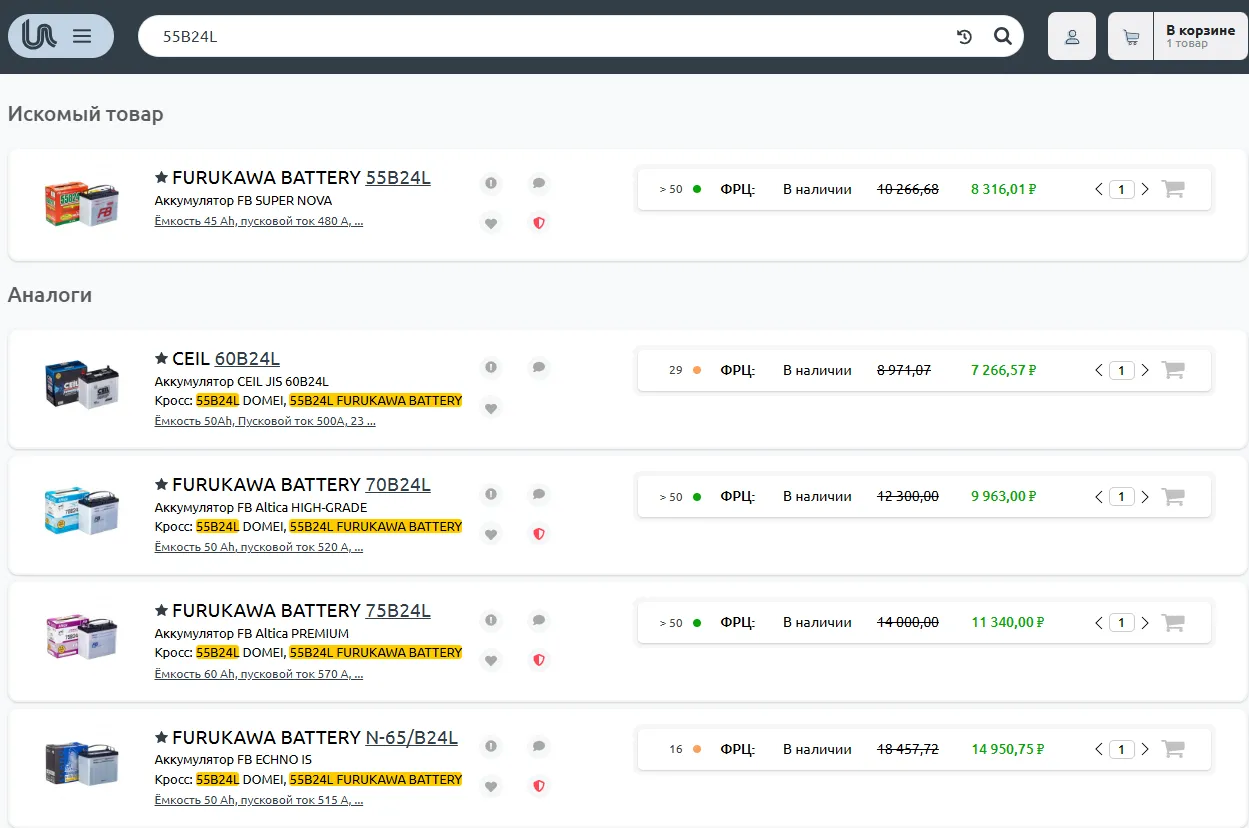Toggle favorite heart for FURUKAWA 55B24L
The width and height of the screenshot is (1249, 828).
coord(490,224)
